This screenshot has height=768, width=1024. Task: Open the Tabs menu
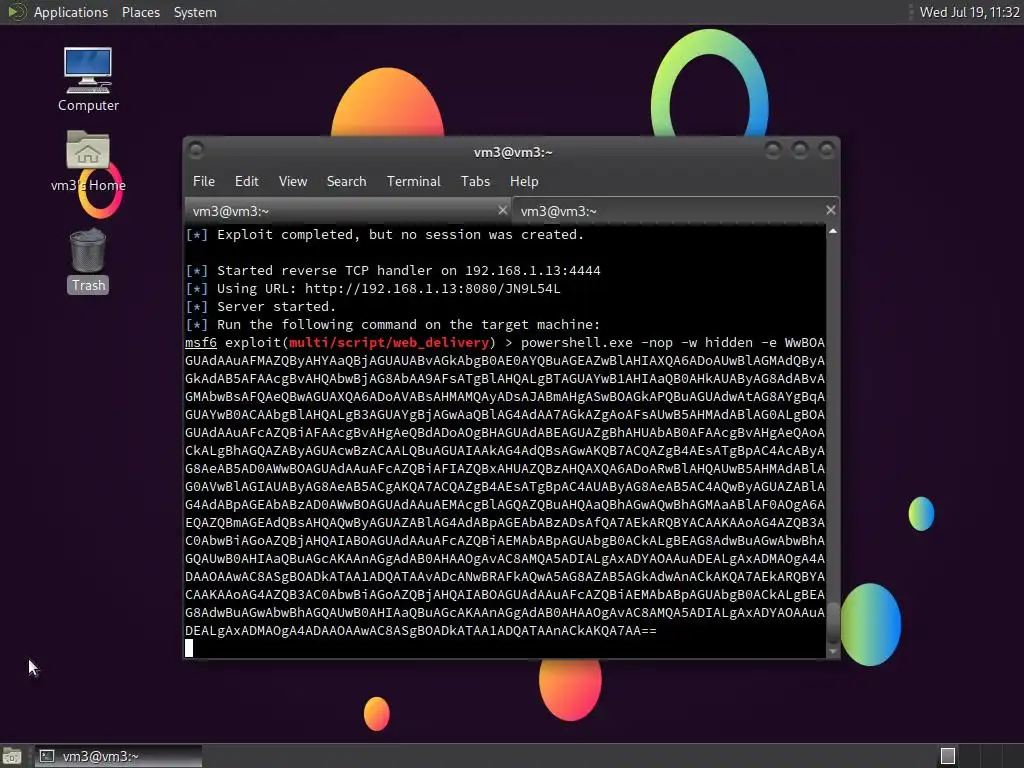pos(475,182)
